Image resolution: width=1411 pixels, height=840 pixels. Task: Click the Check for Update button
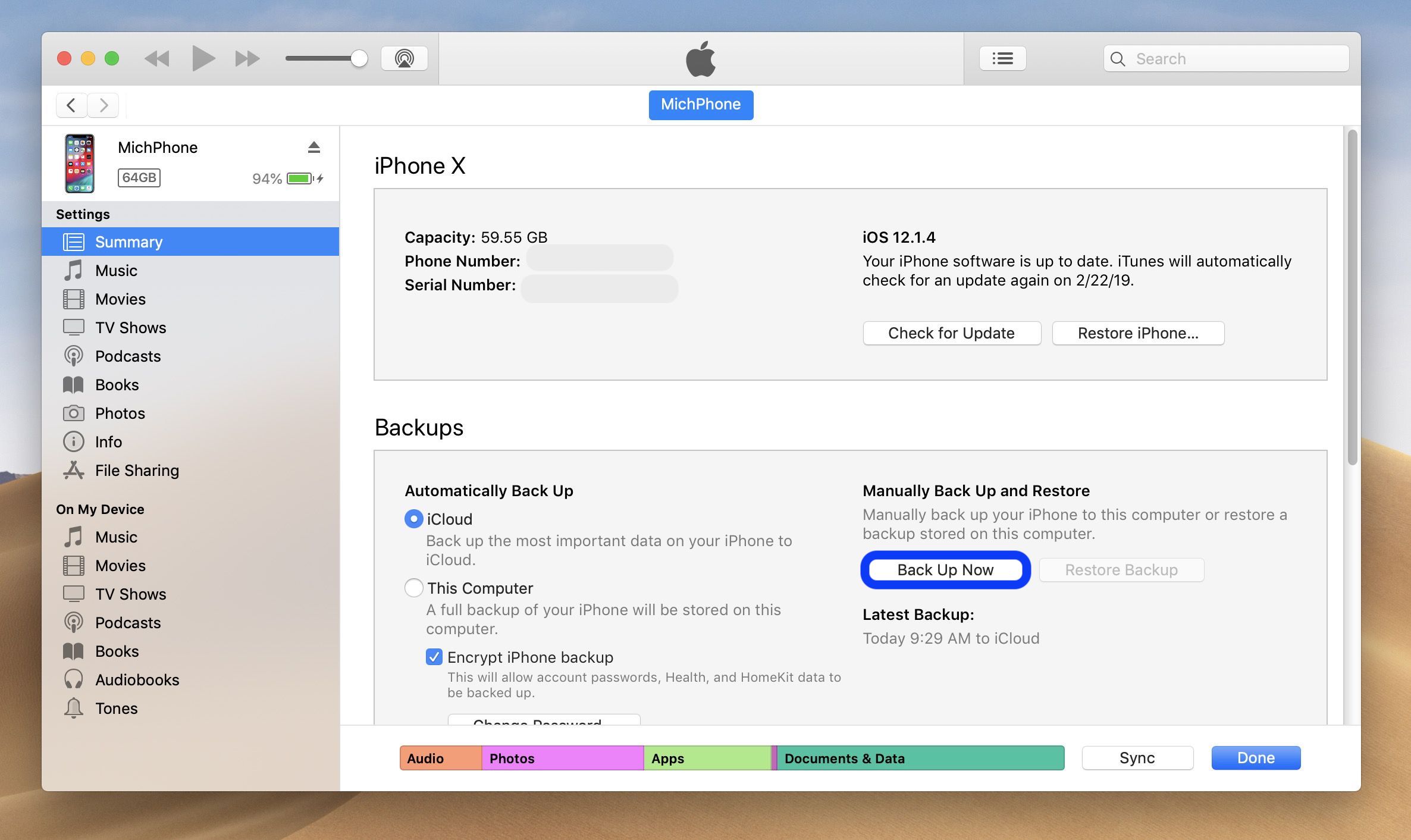(951, 332)
